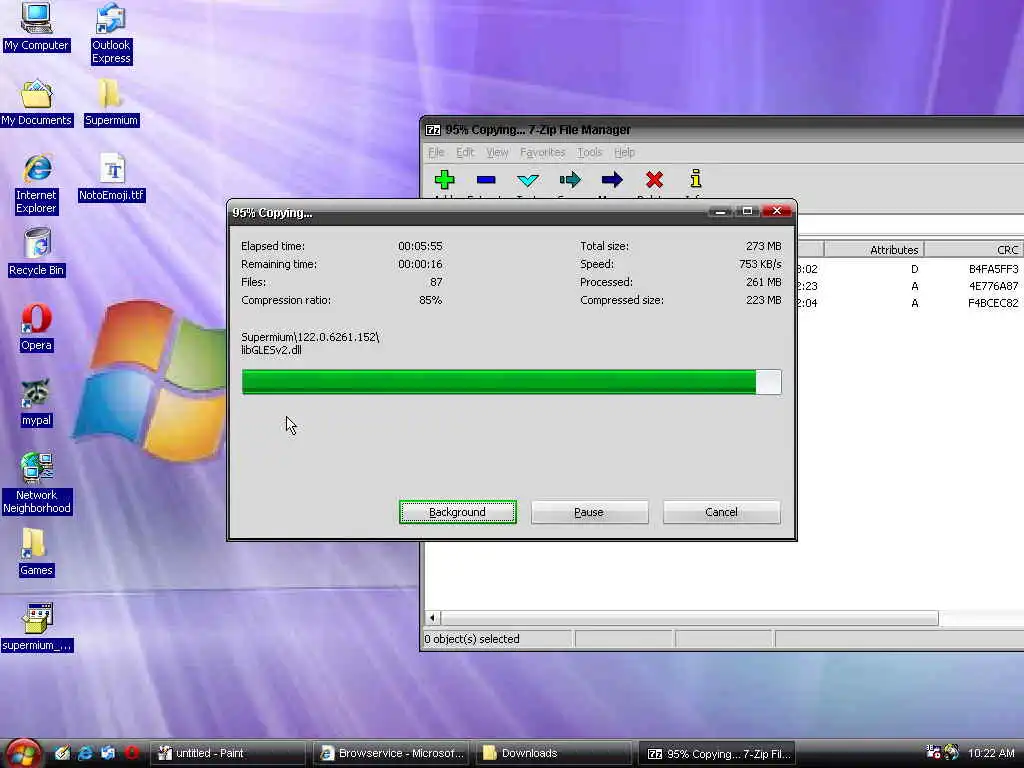Click the Test checkmark icon in 7-Zip
Viewport: 1024px width, 768px height.
[x=528, y=180]
